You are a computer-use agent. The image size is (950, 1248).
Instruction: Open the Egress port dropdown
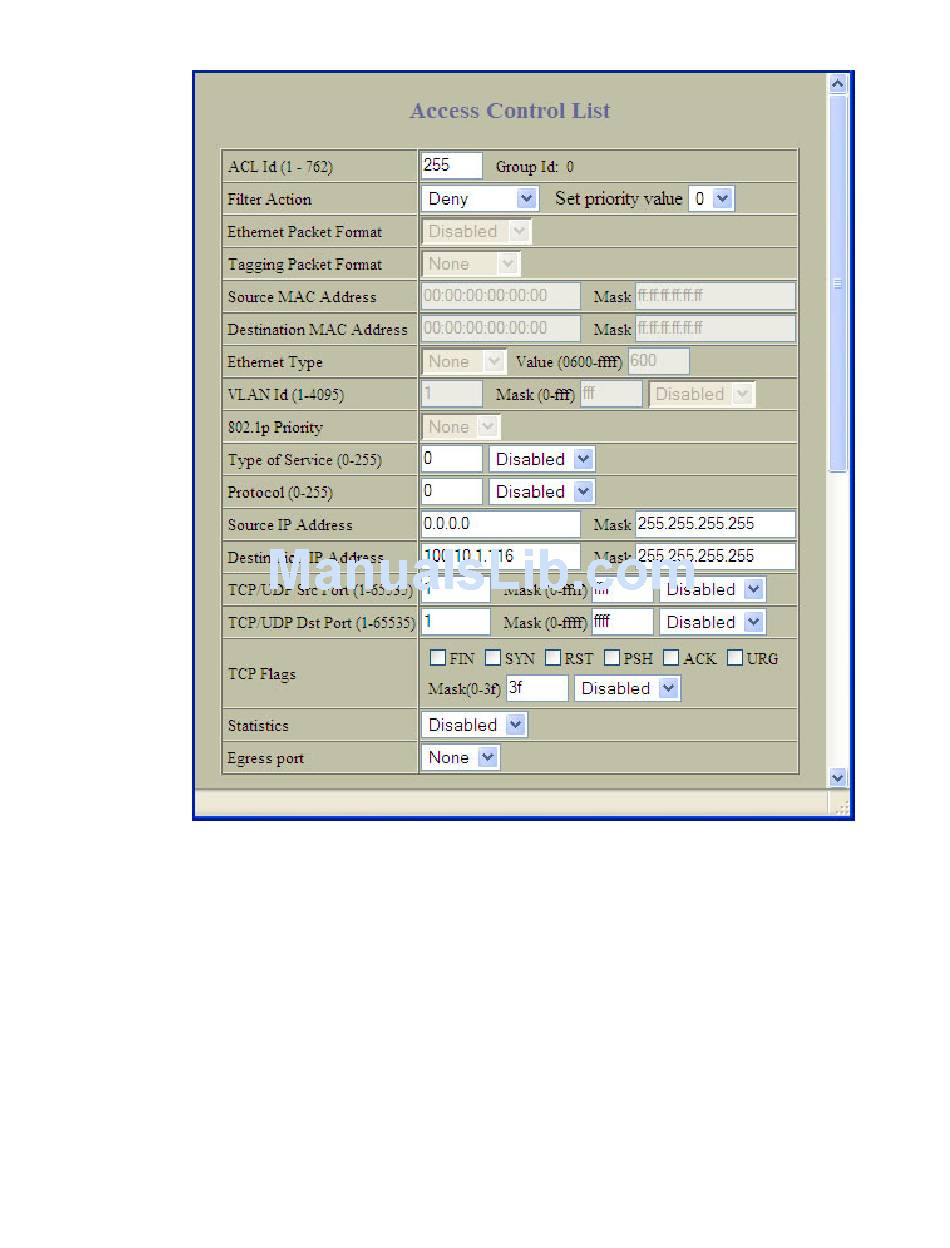pyautogui.click(x=460, y=758)
